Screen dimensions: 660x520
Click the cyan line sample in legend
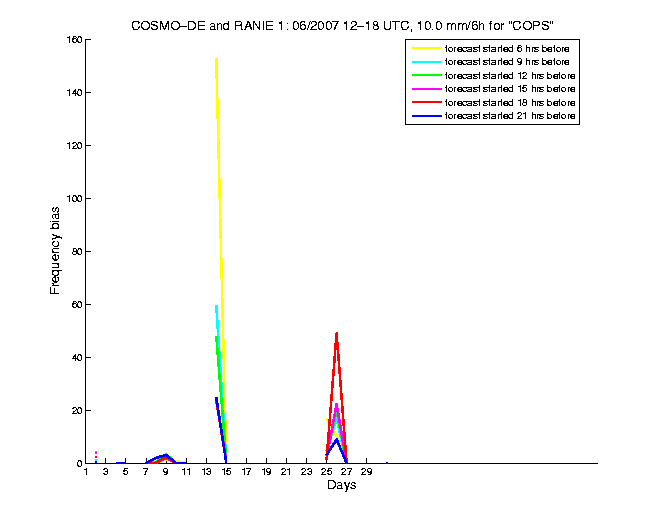point(427,62)
